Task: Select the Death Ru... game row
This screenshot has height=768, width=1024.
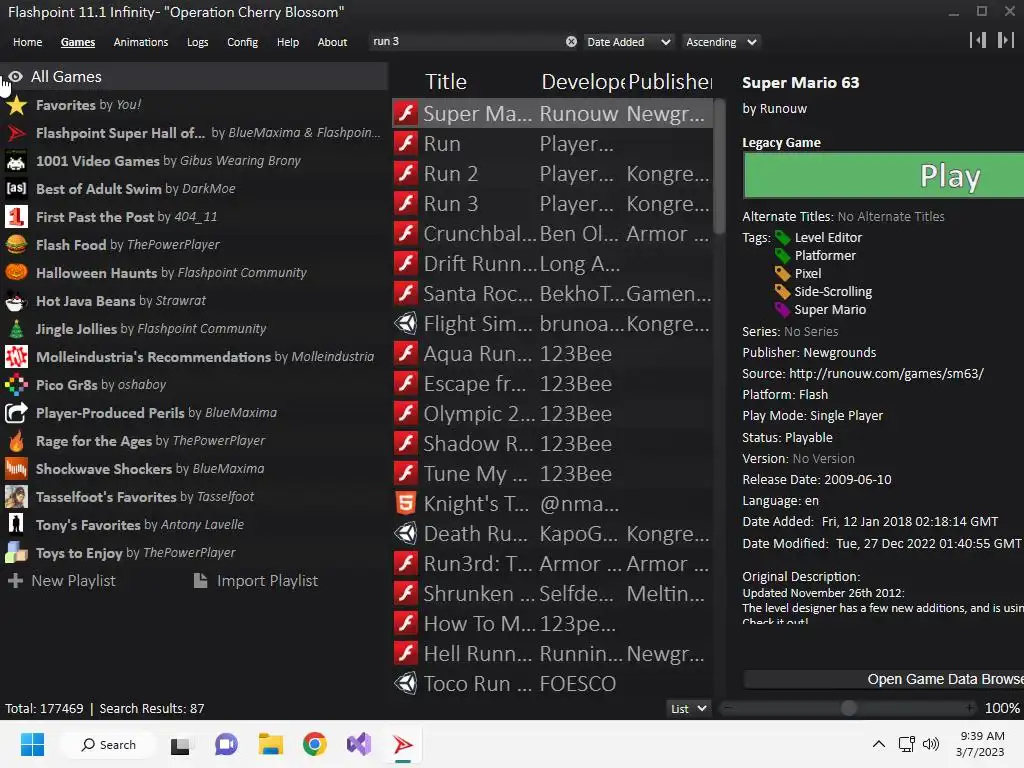Action: pos(553,534)
